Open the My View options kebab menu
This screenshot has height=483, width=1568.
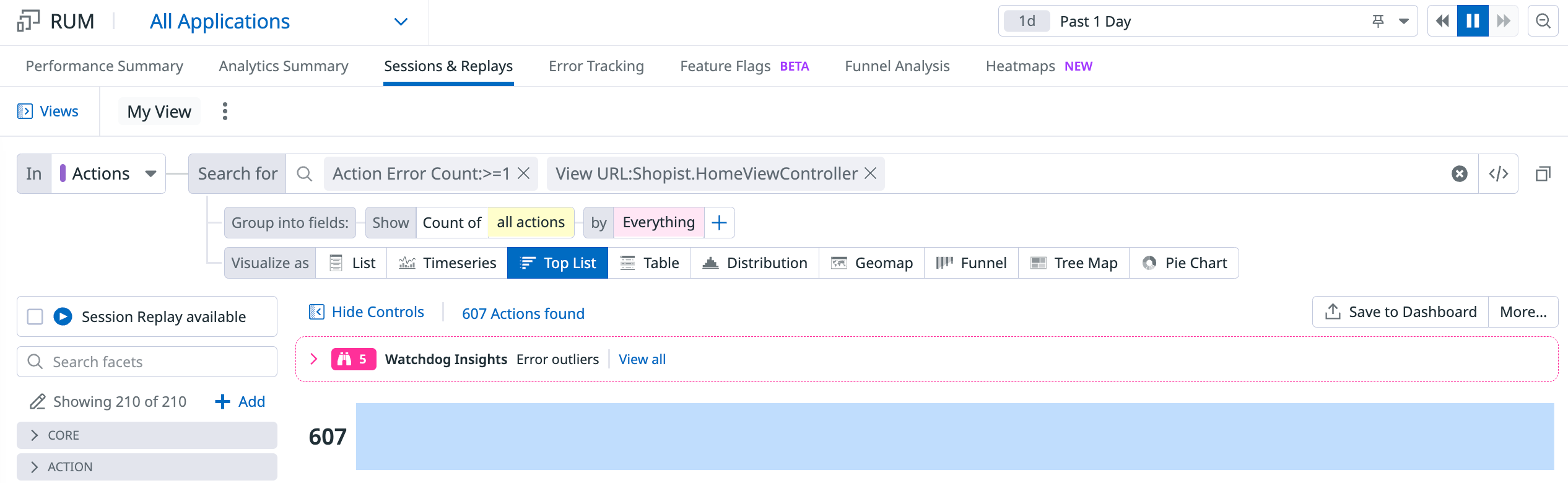[x=225, y=111]
